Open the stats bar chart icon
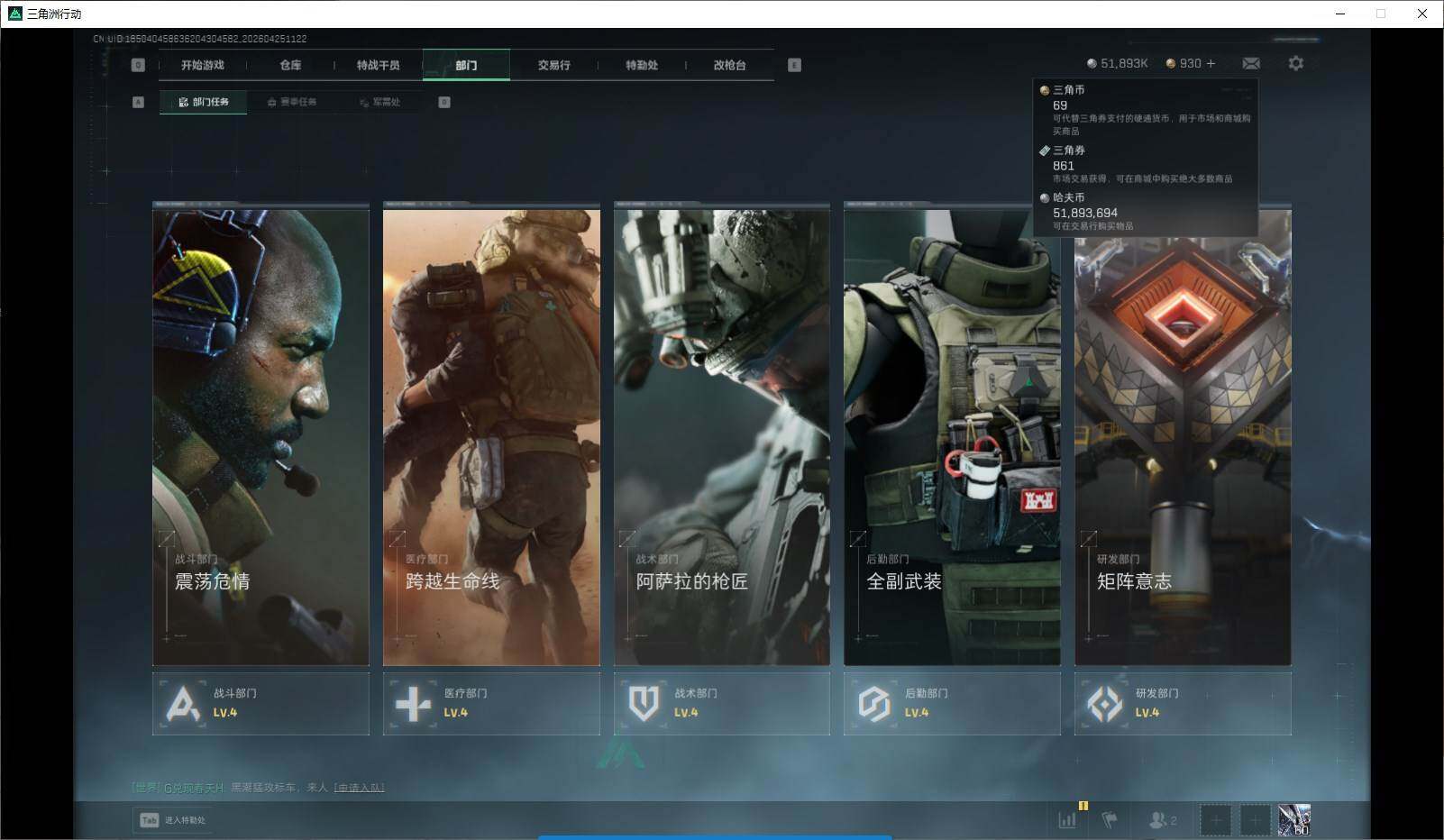This screenshot has width=1444, height=840. tap(1067, 820)
